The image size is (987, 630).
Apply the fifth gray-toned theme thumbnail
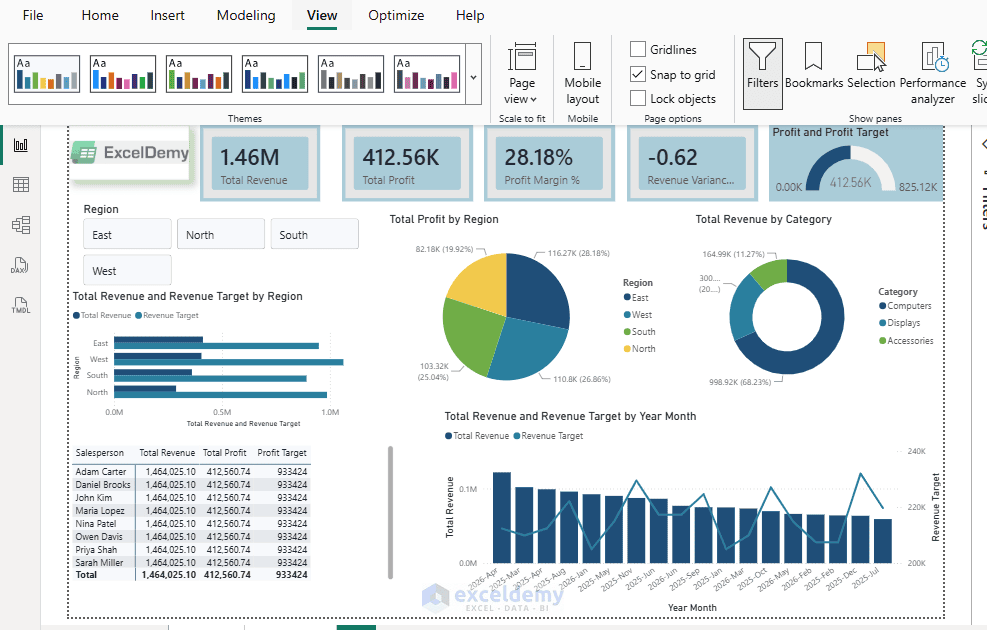click(351, 74)
